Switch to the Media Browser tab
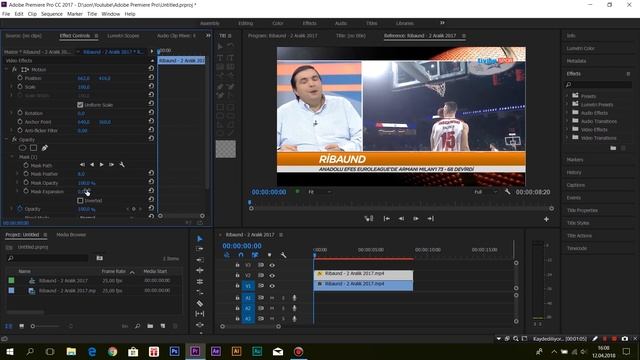This screenshot has width=640, height=360. [71, 235]
